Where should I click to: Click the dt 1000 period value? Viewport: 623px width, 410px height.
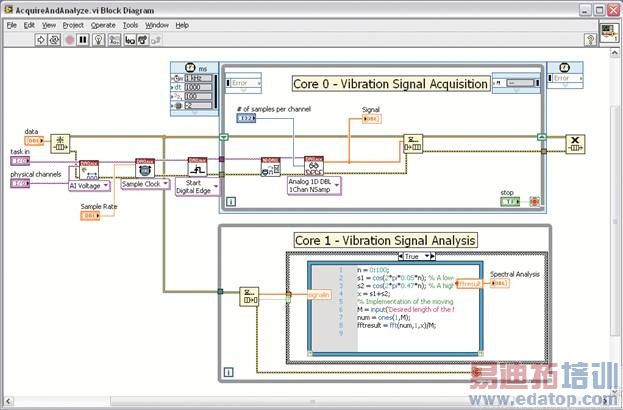[x=198, y=87]
